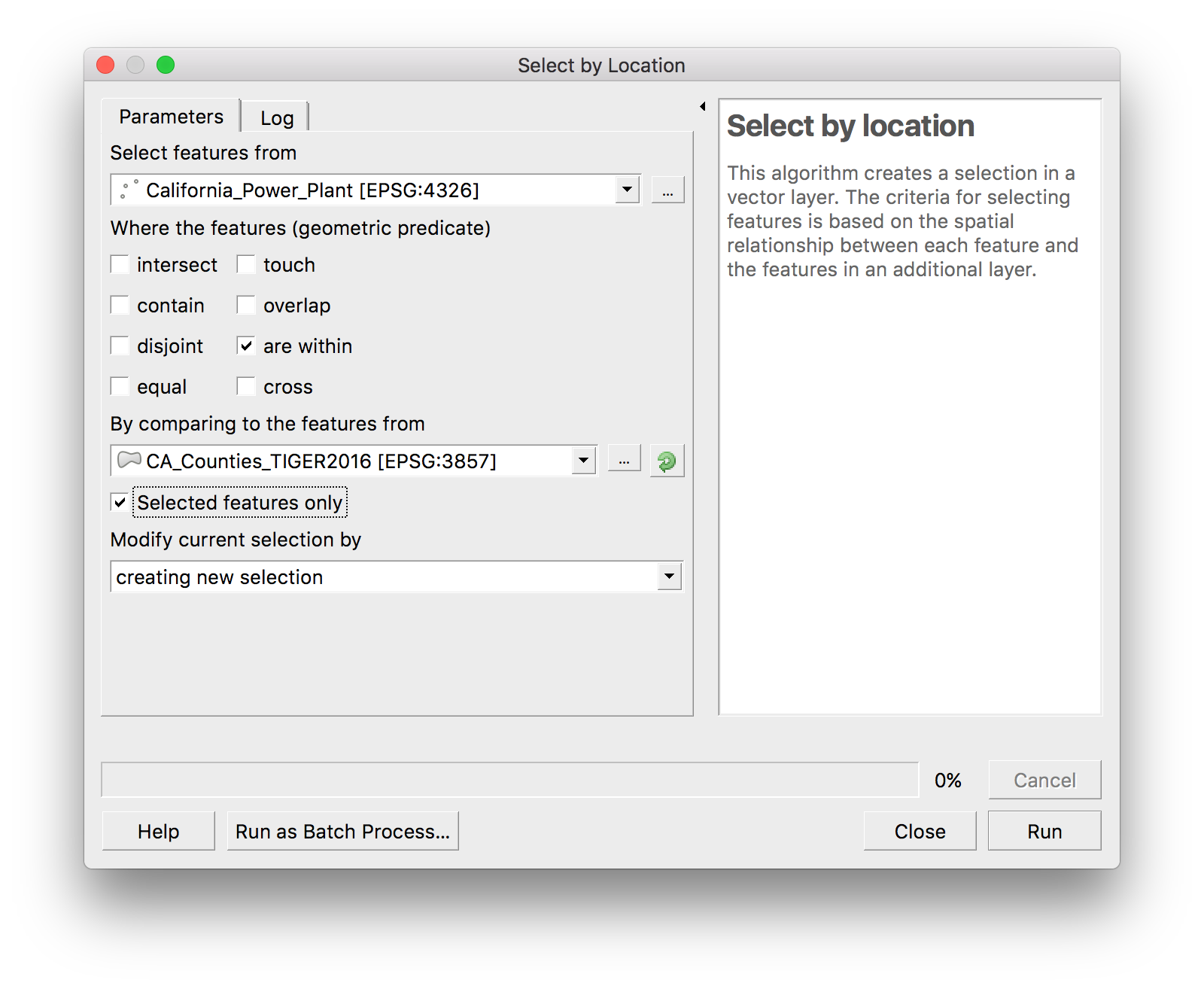This screenshot has height=989, width=1204.
Task: Open the Help button
Action: coord(158,831)
